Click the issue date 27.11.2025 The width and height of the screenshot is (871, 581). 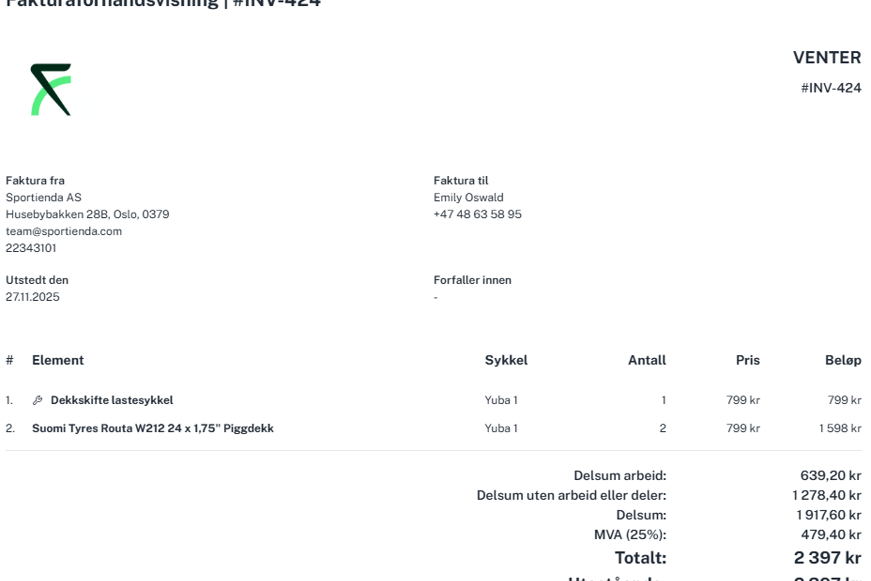32,297
